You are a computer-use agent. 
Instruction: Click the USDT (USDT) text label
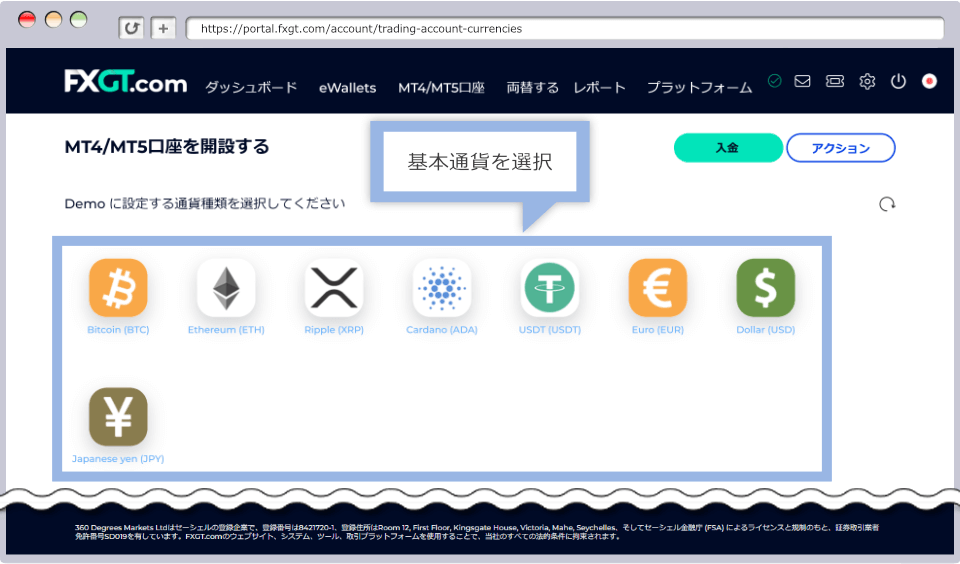point(550,329)
